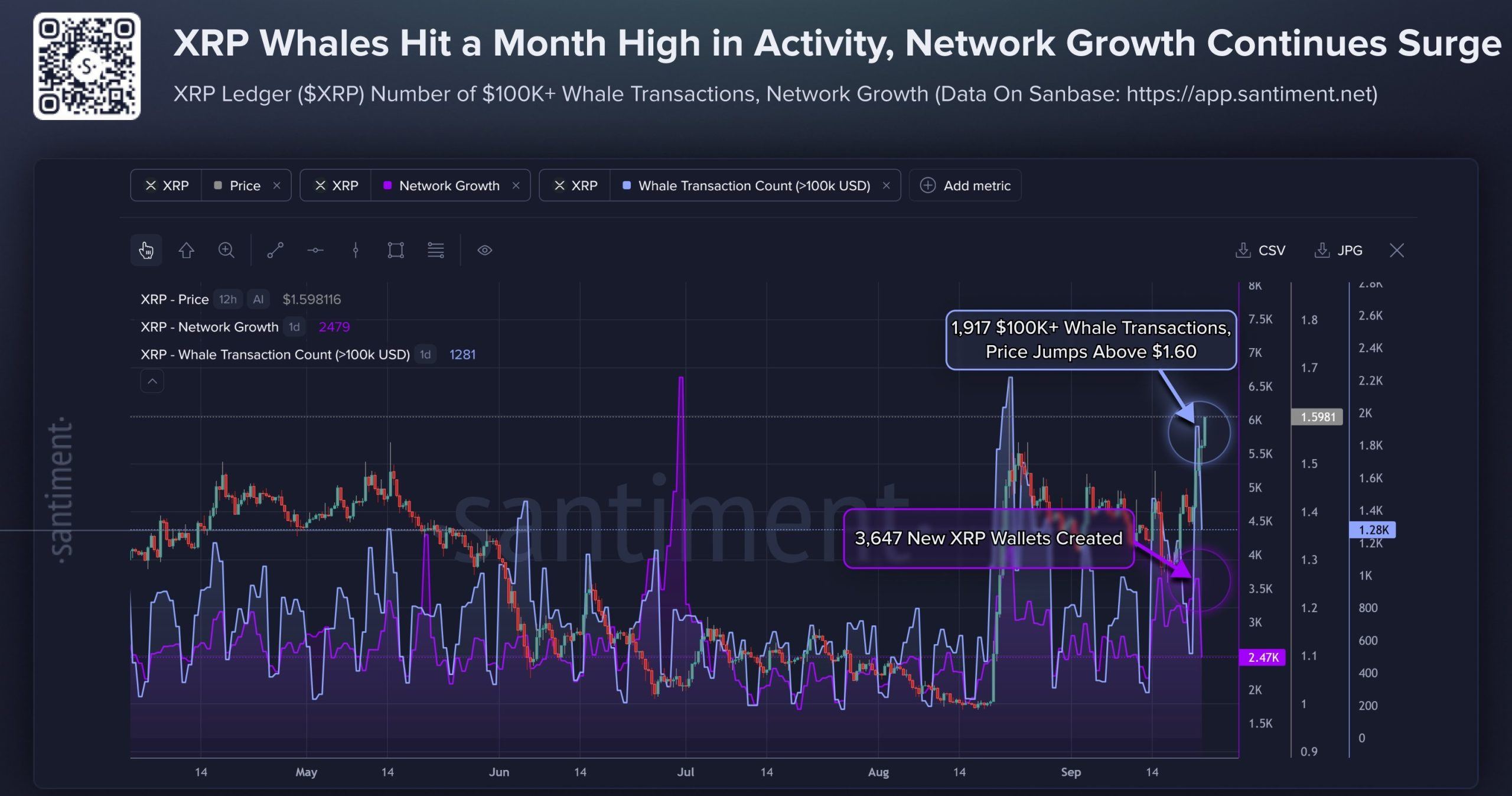Image resolution: width=1512 pixels, height=796 pixels.
Task: Click the 1281 whale count value
Action: 462,355
